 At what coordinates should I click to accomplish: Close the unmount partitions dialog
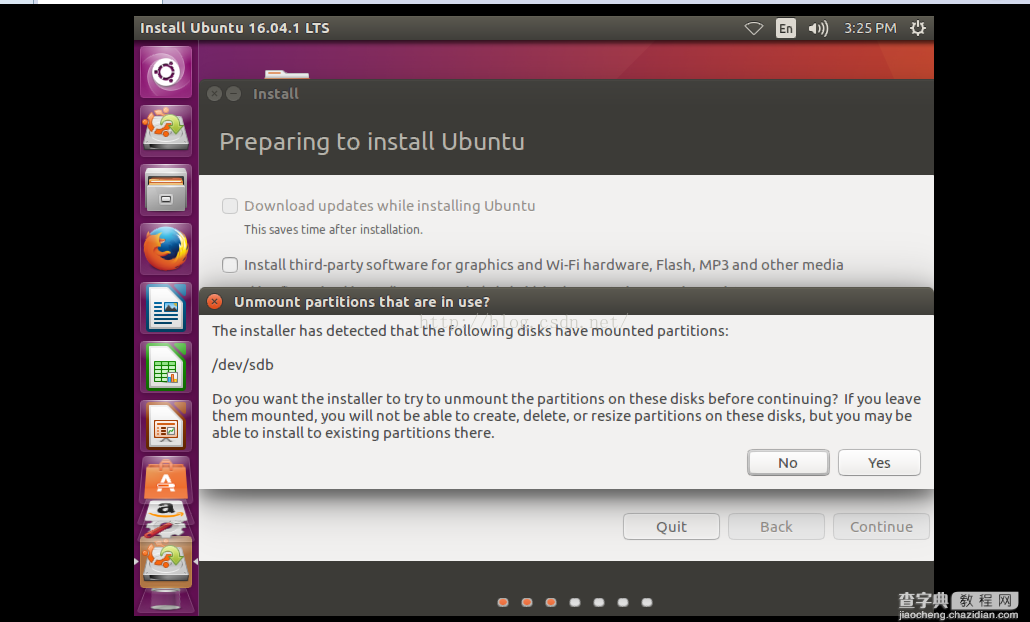pos(214,301)
